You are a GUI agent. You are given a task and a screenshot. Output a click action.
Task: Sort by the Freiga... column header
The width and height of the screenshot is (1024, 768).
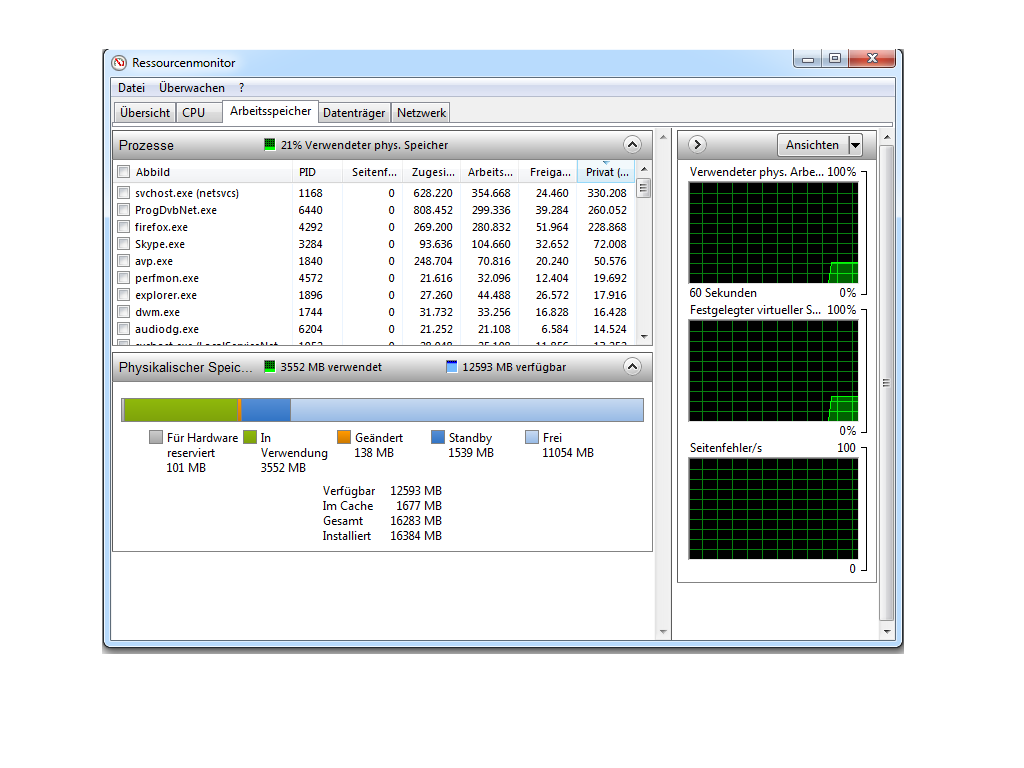(548, 172)
